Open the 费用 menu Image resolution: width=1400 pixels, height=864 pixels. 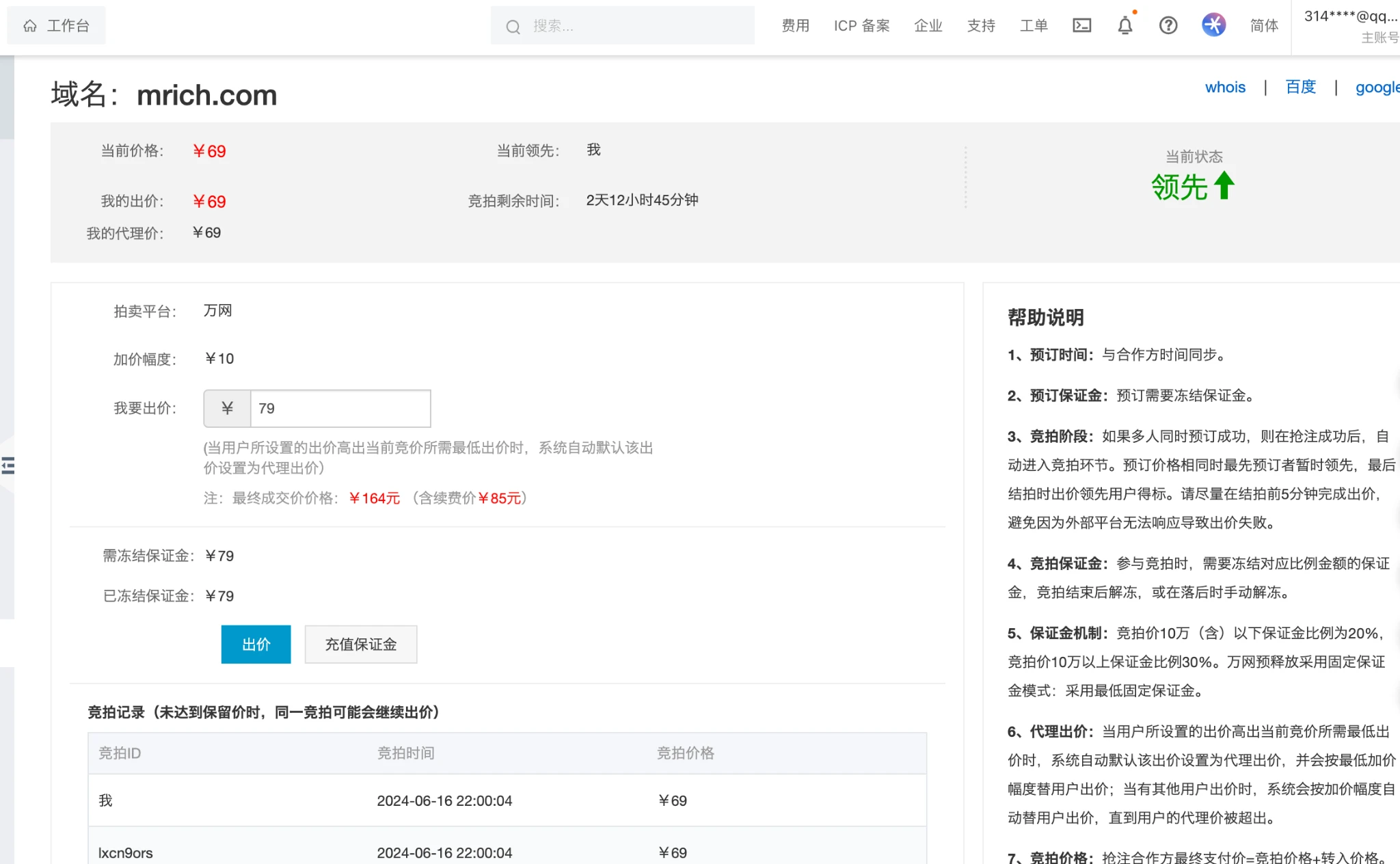795,26
